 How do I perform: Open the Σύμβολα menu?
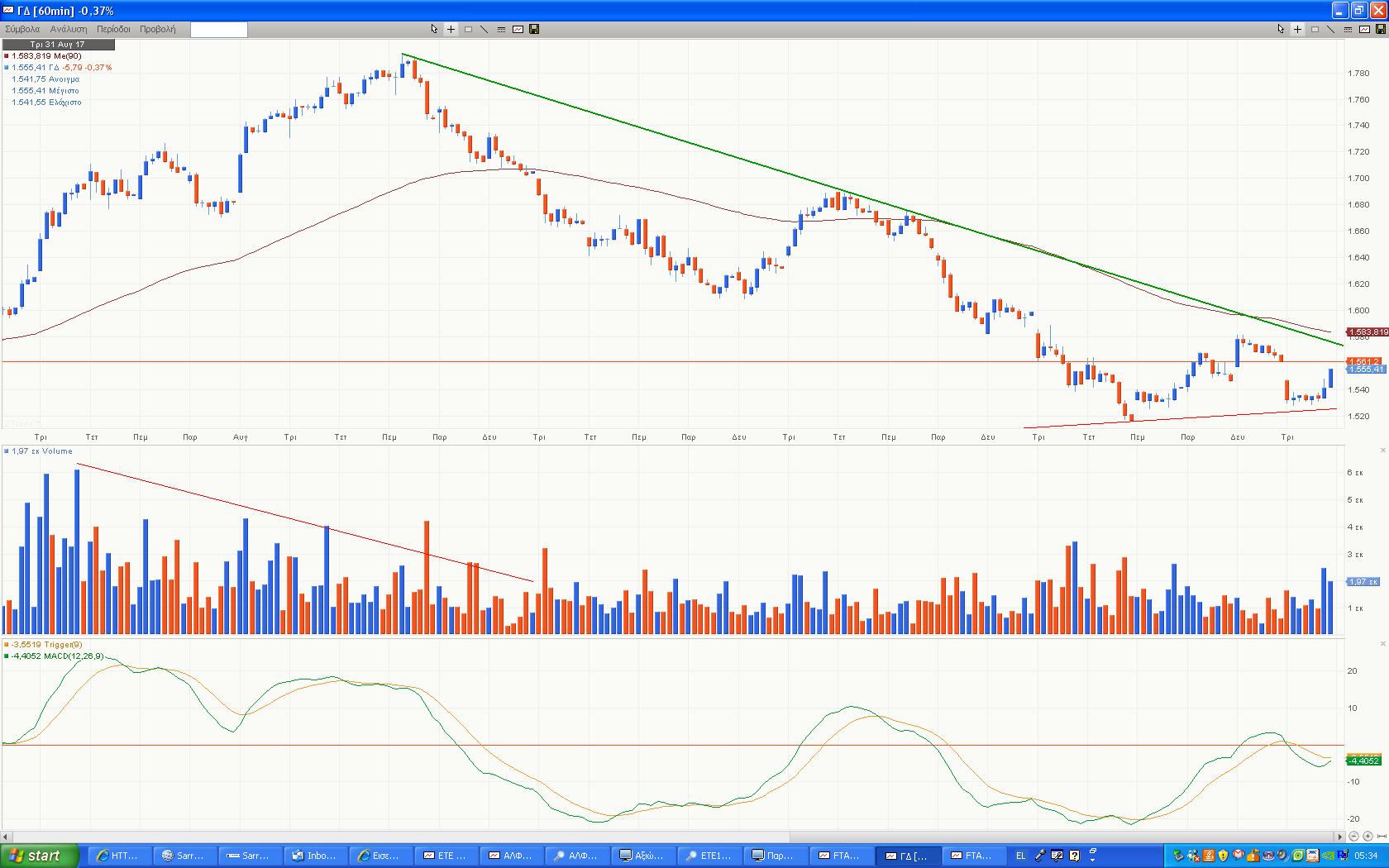click(x=22, y=29)
